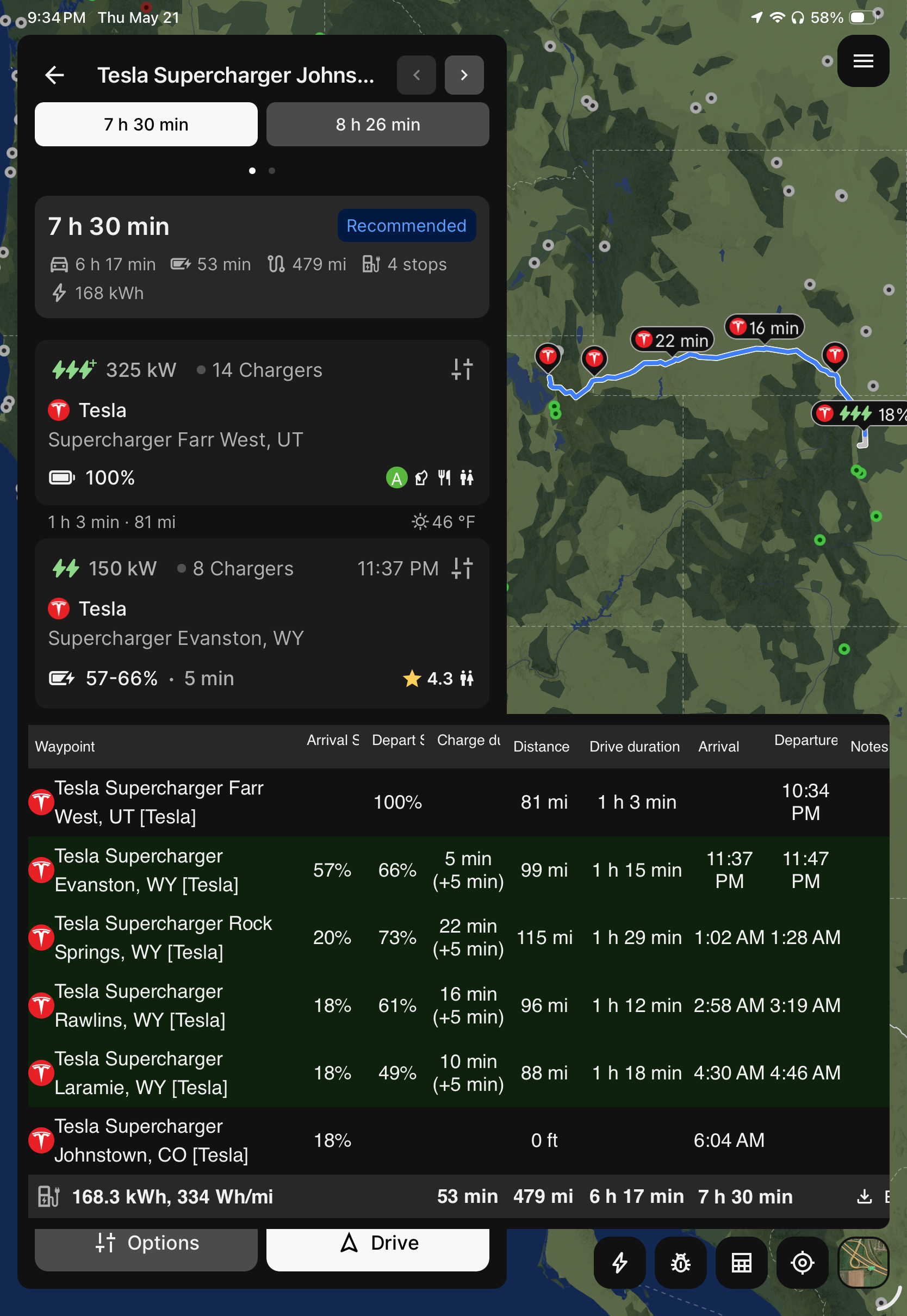Screen dimensions: 907x1316
Task: Select the Rawlins, WY table row
Action: click(x=458, y=1005)
